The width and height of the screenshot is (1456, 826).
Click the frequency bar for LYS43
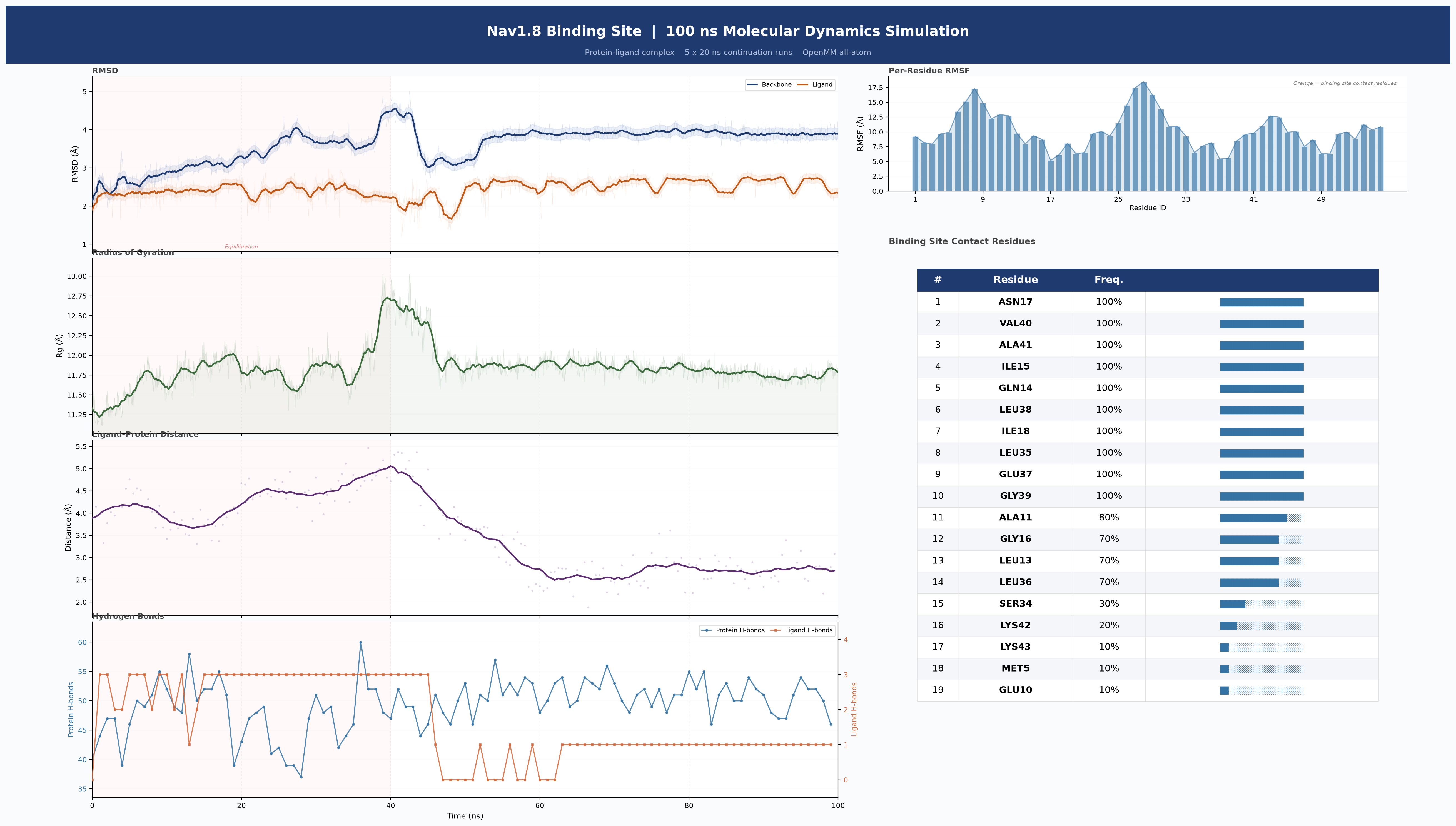(x=1261, y=647)
